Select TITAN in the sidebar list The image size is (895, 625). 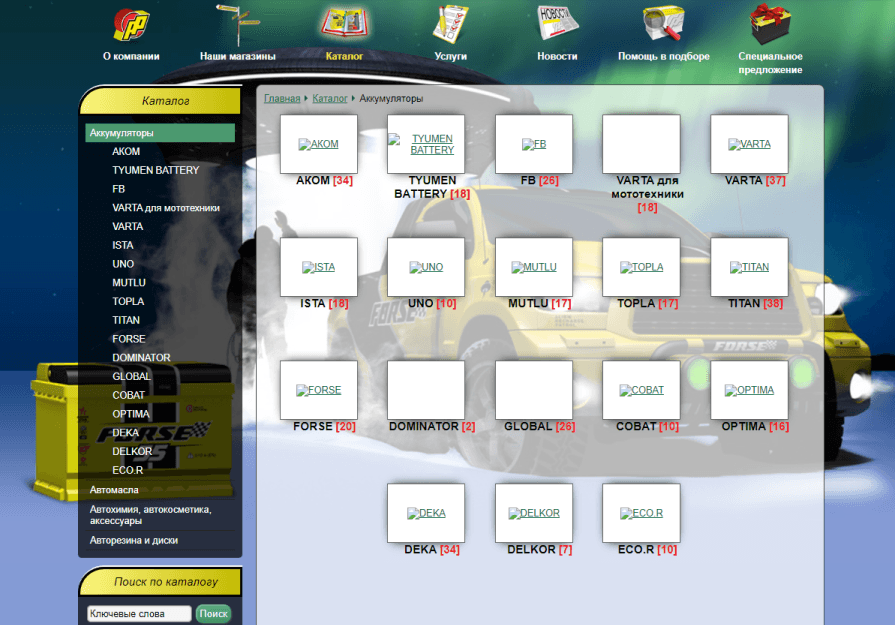point(126,320)
